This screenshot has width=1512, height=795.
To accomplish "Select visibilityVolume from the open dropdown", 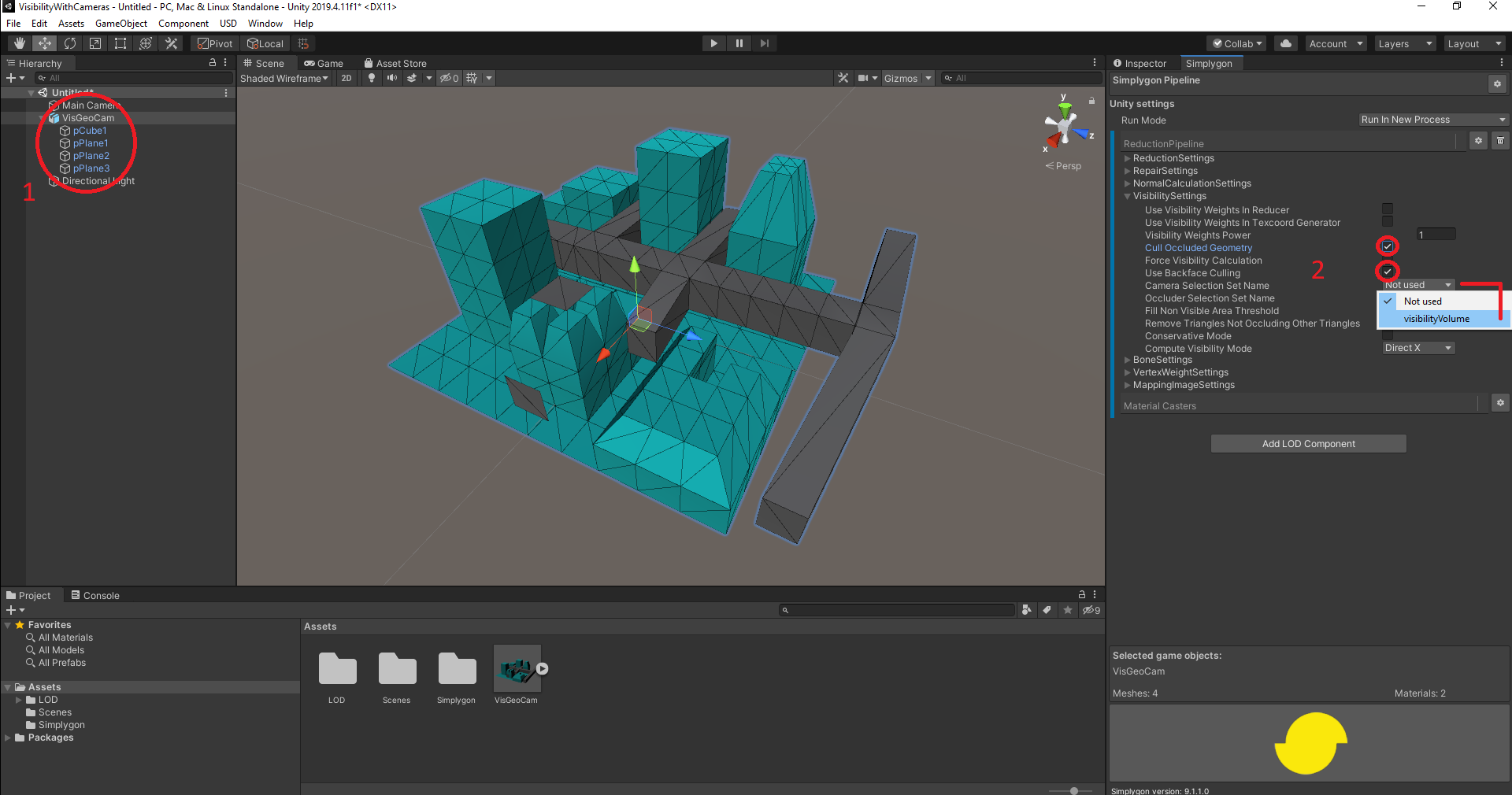I will [x=1436, y=319].
